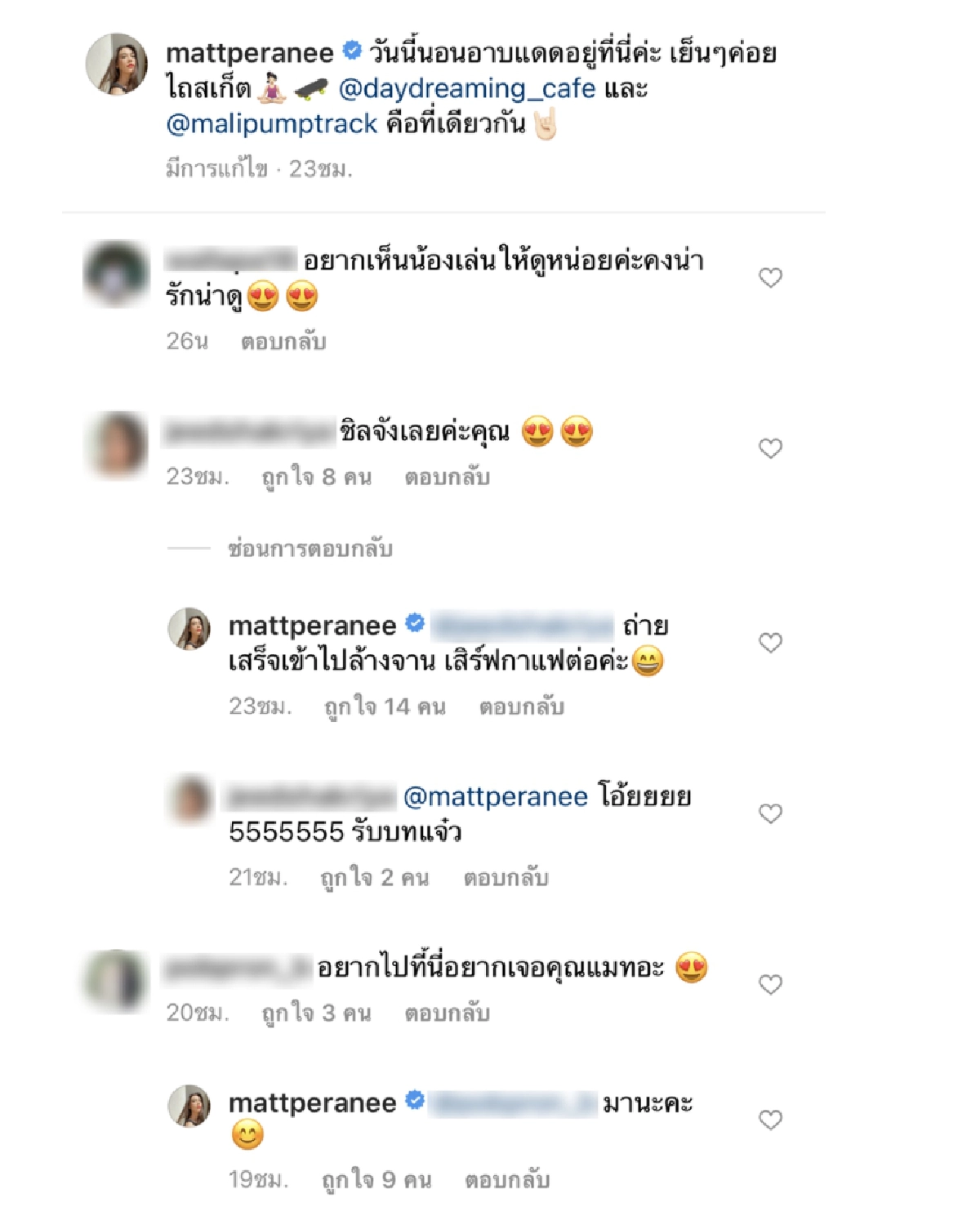The image size is (980, 1207).
Task: Open mattperanee's profile picture in caption
Action: 117,64
